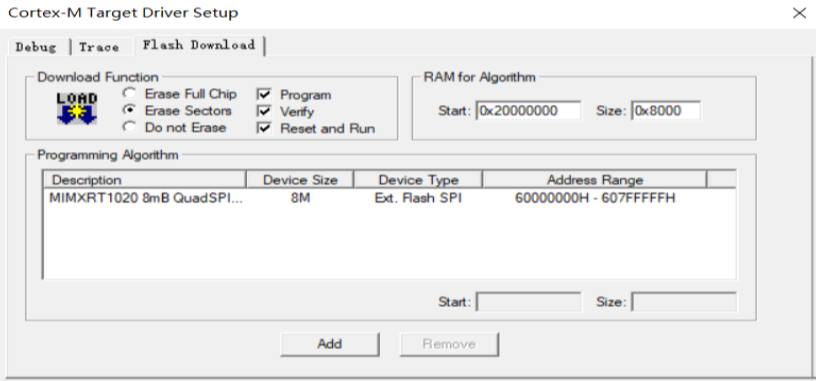Click the Device Size column header

(x=300, y=180)
